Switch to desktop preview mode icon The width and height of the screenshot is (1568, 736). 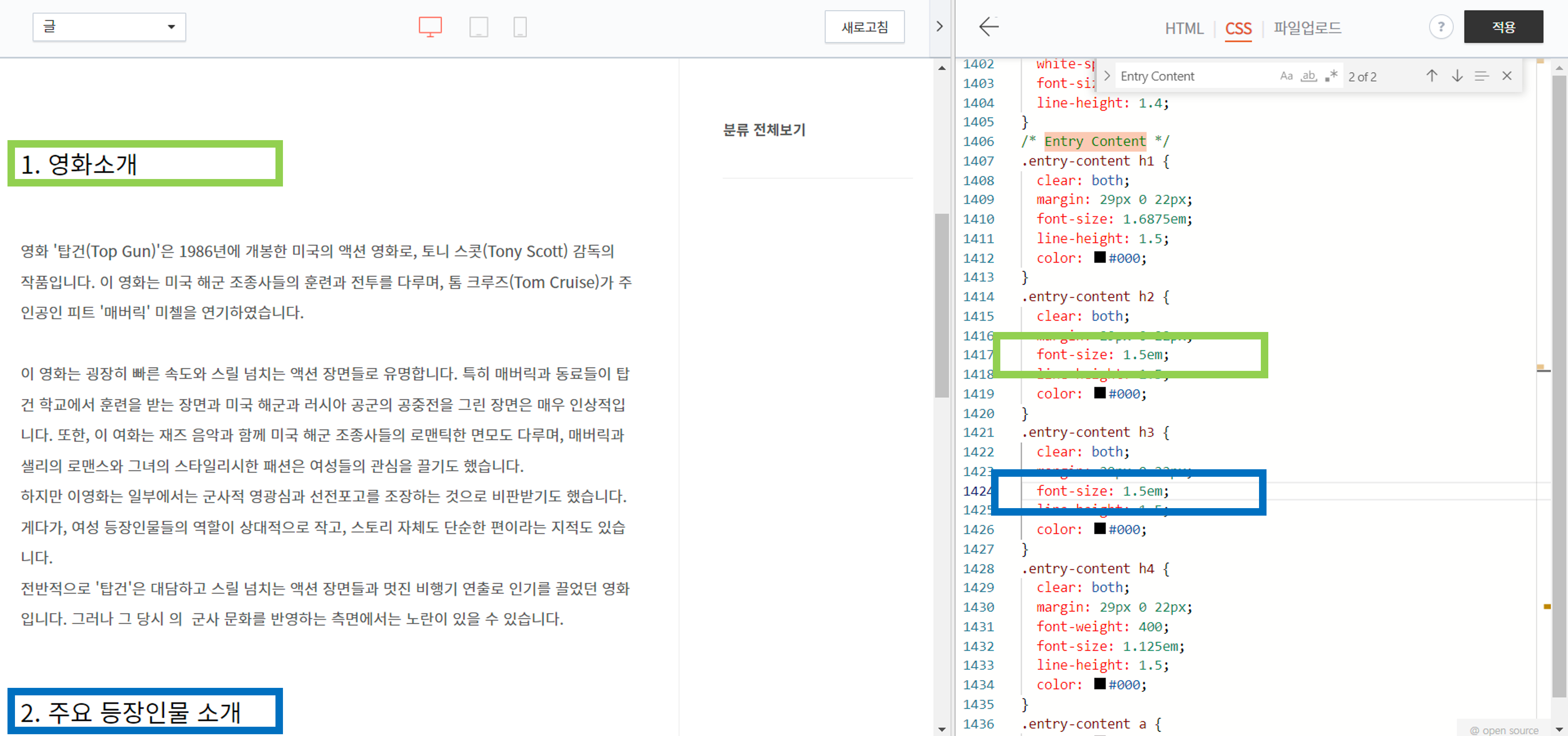coord(430,27)
